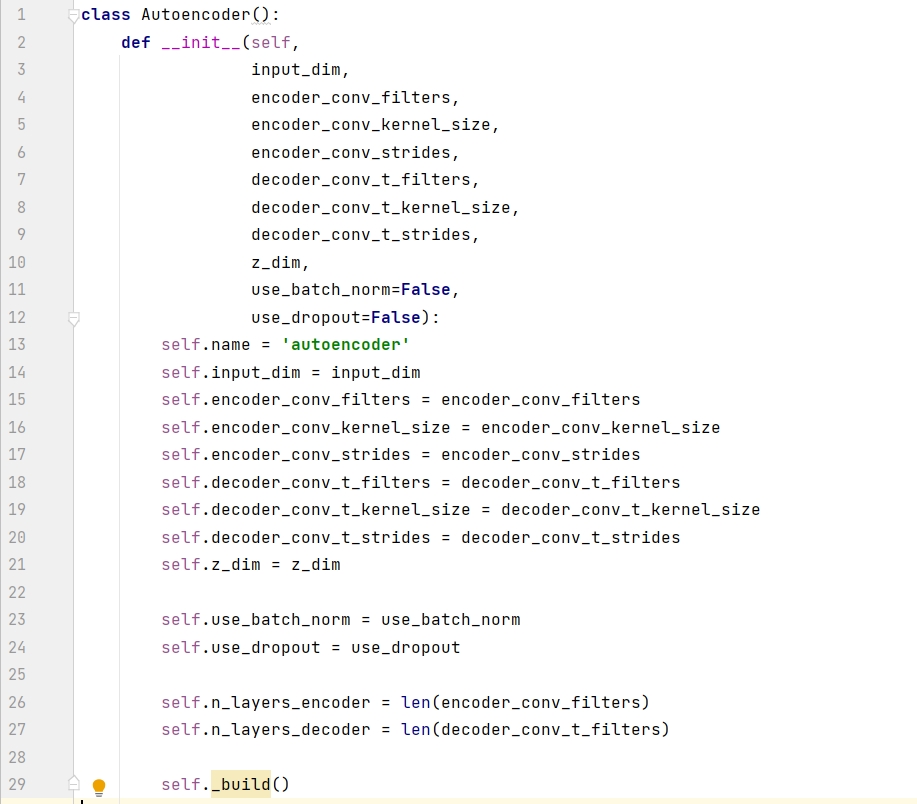Click line number 1 in the gutter
This screenshot has height=804, width=917.
[21, 14]
